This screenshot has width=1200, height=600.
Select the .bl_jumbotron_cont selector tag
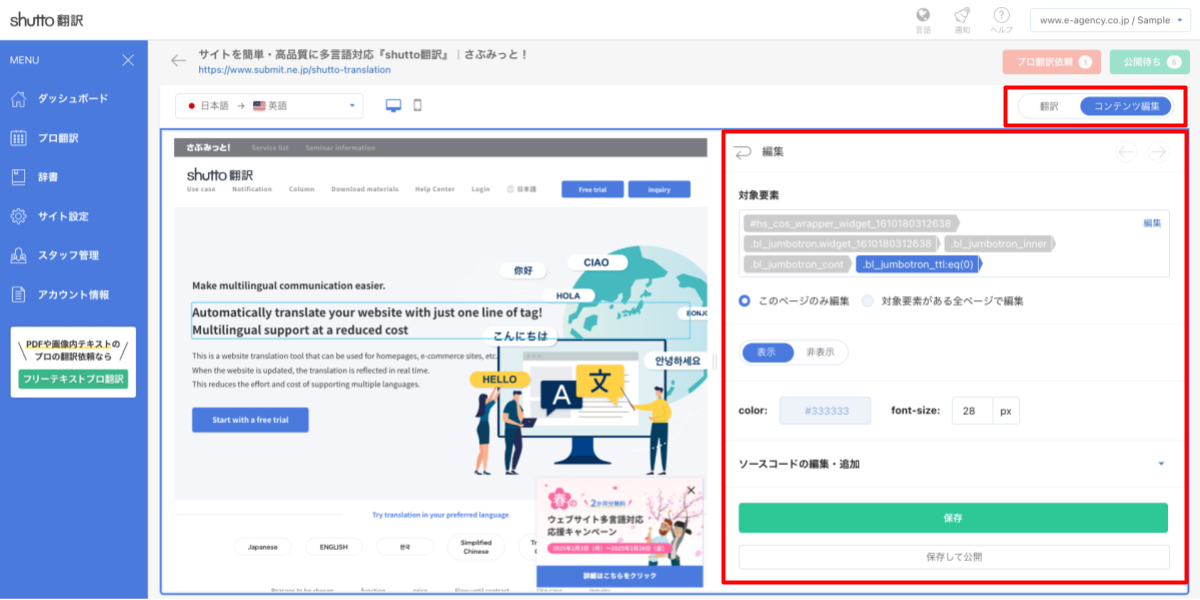tap(797, 265)
